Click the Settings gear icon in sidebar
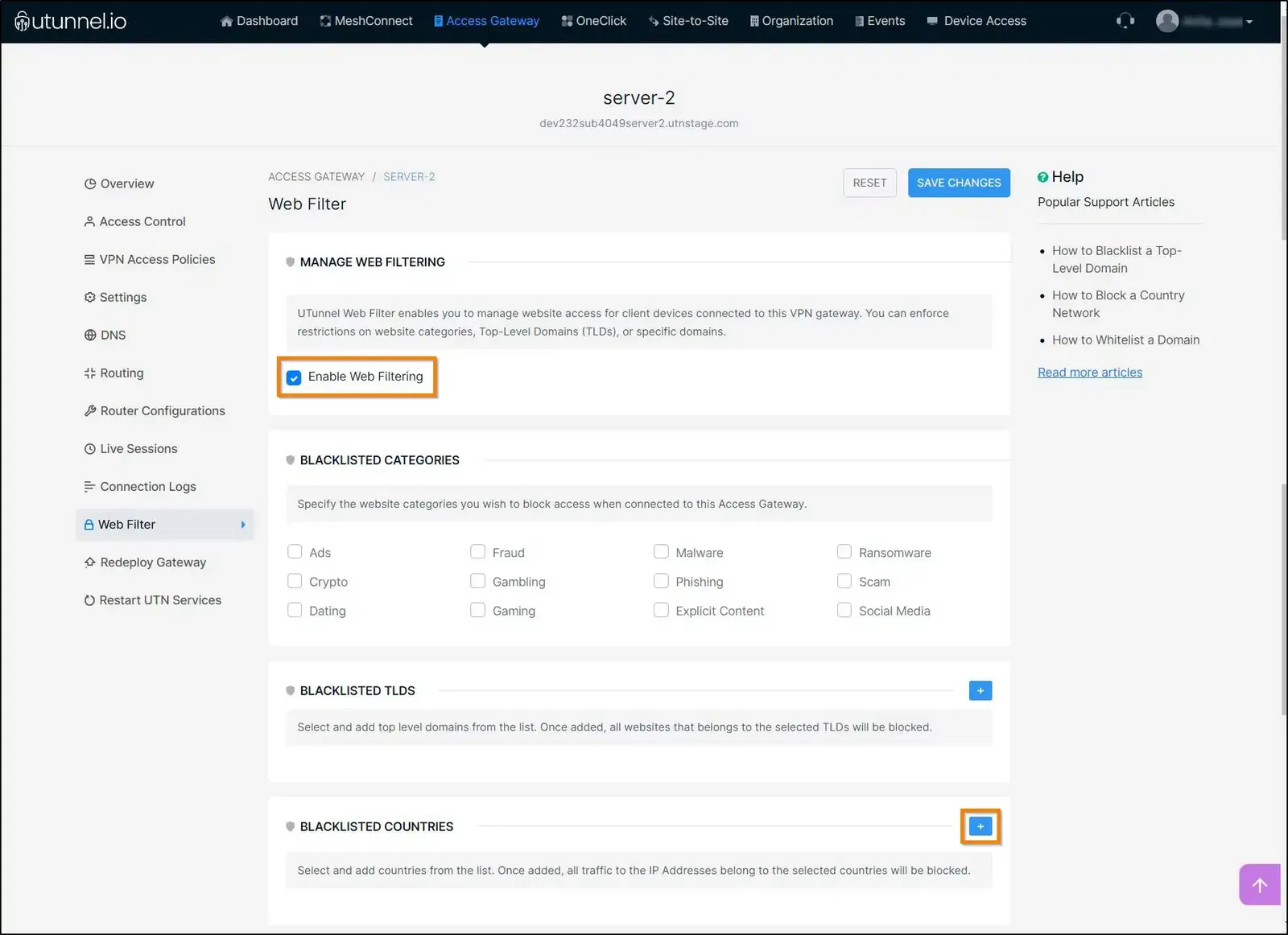 89,297
